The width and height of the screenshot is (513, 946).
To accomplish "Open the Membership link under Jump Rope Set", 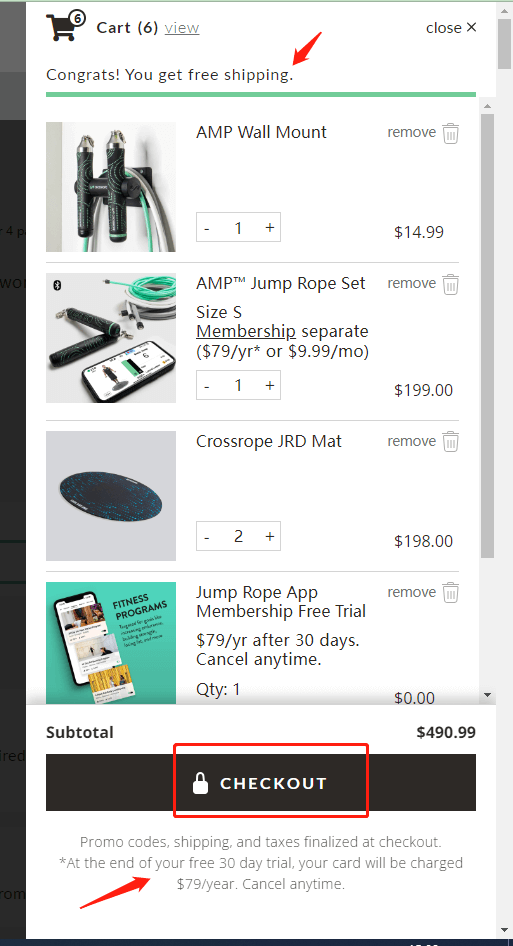I will coord(246,331).
